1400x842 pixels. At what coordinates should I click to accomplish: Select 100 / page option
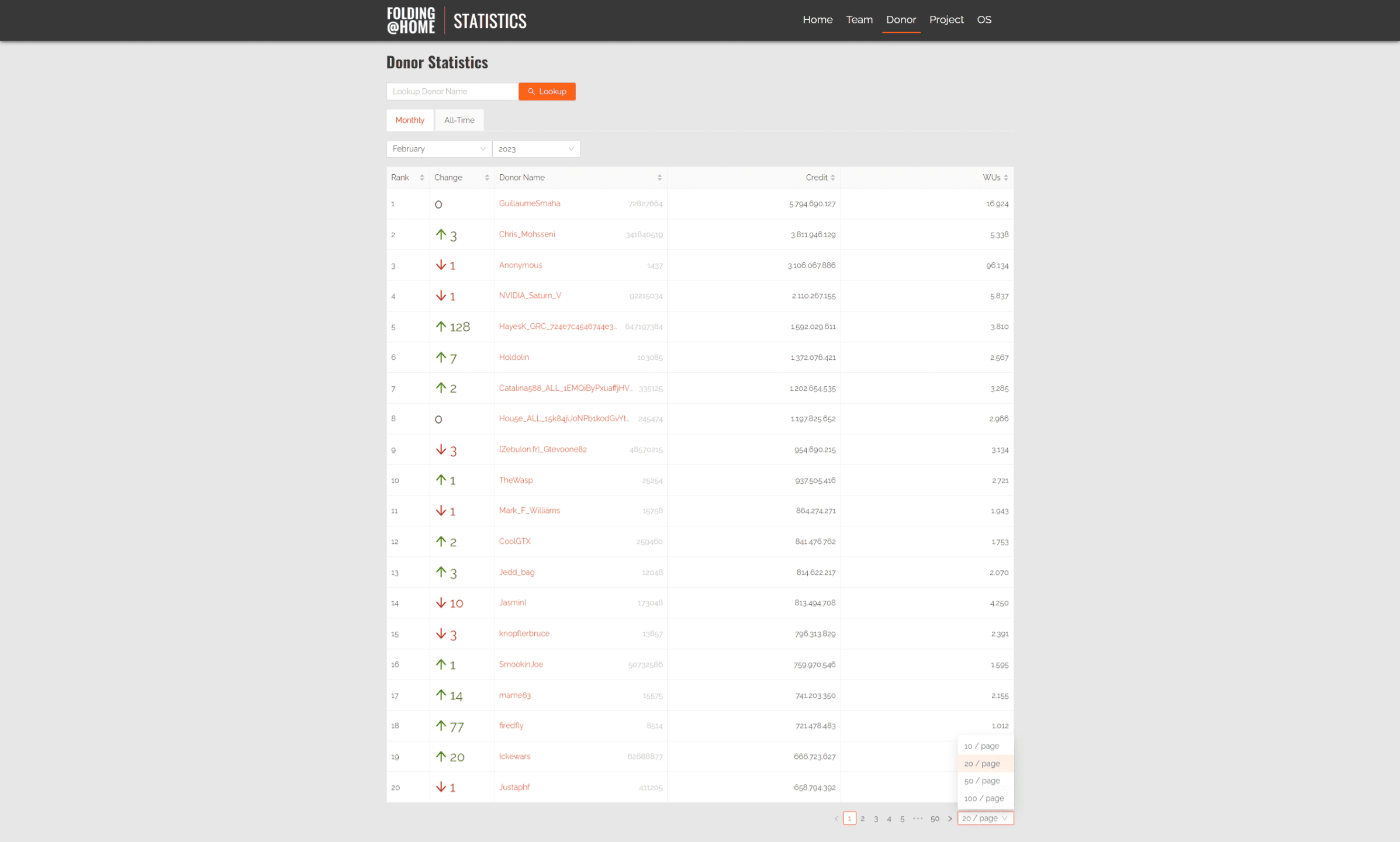[x=984, y=799]
